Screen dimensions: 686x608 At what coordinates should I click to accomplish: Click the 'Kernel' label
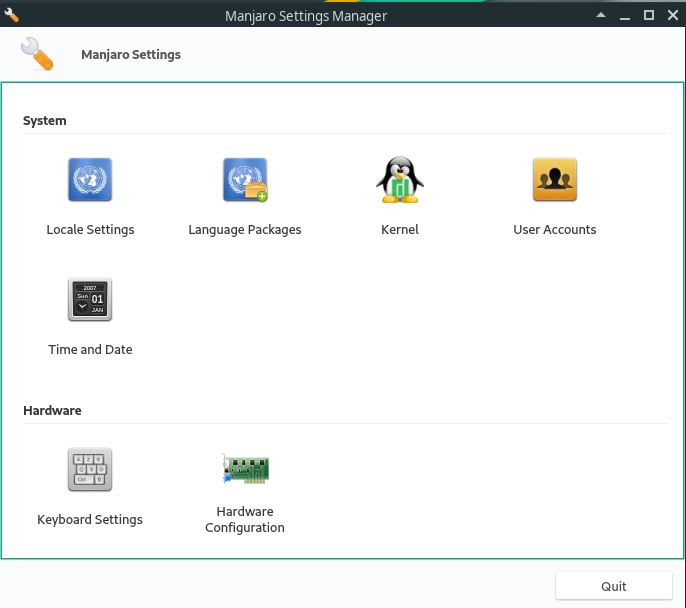(x=400, y=230)
